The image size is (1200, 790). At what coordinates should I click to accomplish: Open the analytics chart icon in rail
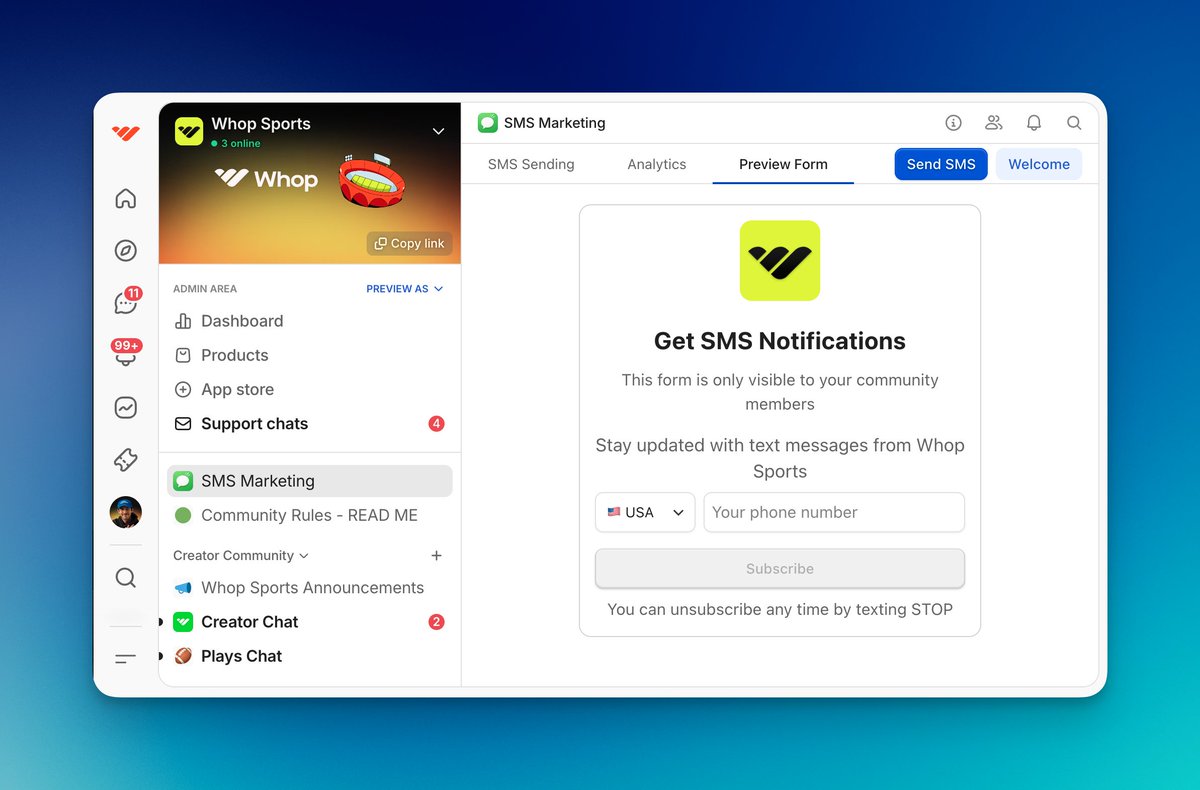click(x=125, y=407)
